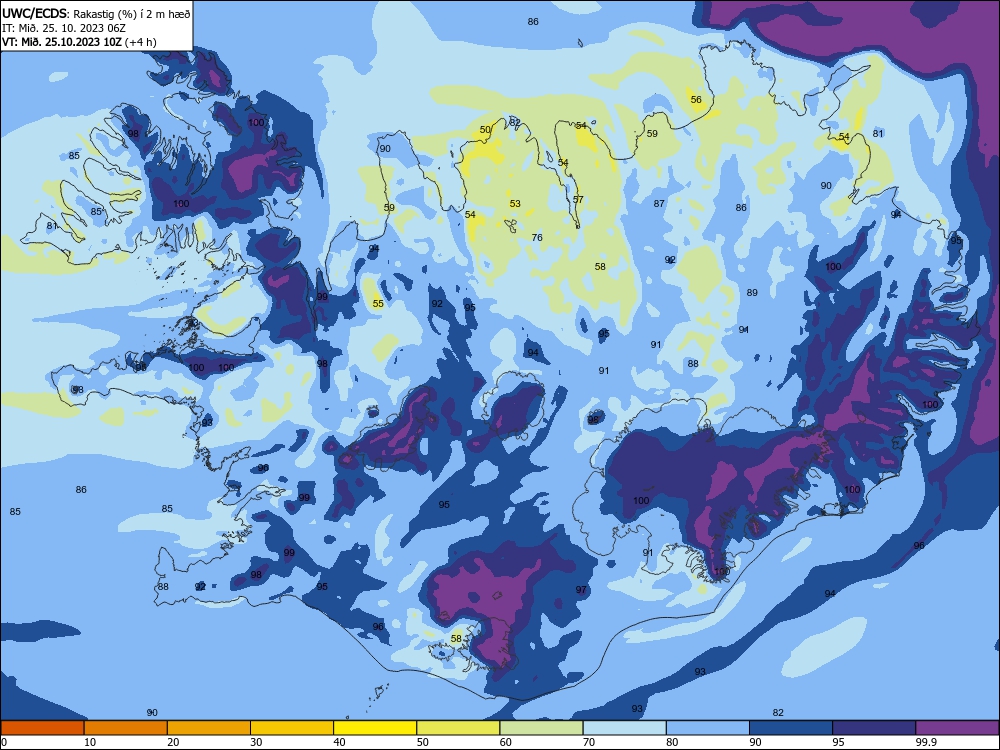Click the legend label '10'

[x=90, y=742]
